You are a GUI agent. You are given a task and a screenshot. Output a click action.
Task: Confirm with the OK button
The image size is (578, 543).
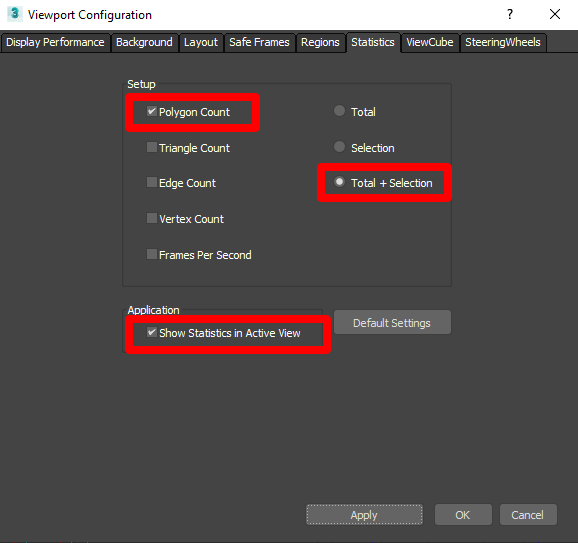[x=463, y=515]
